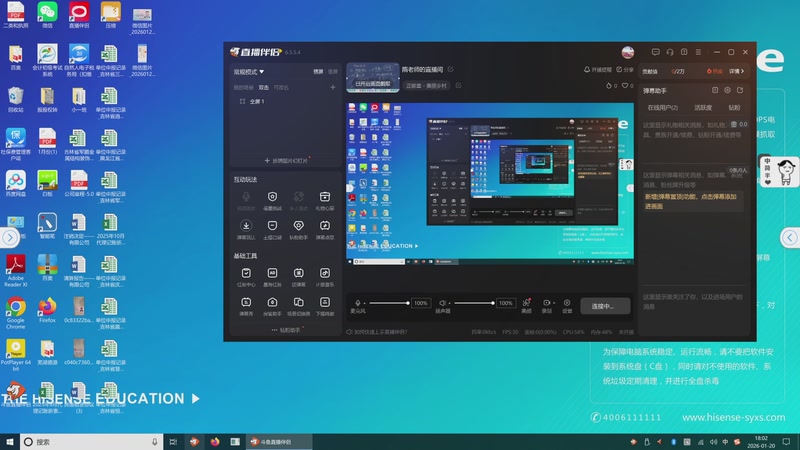Click the 弹幕助手 pop-out icon

click(740, 90)
